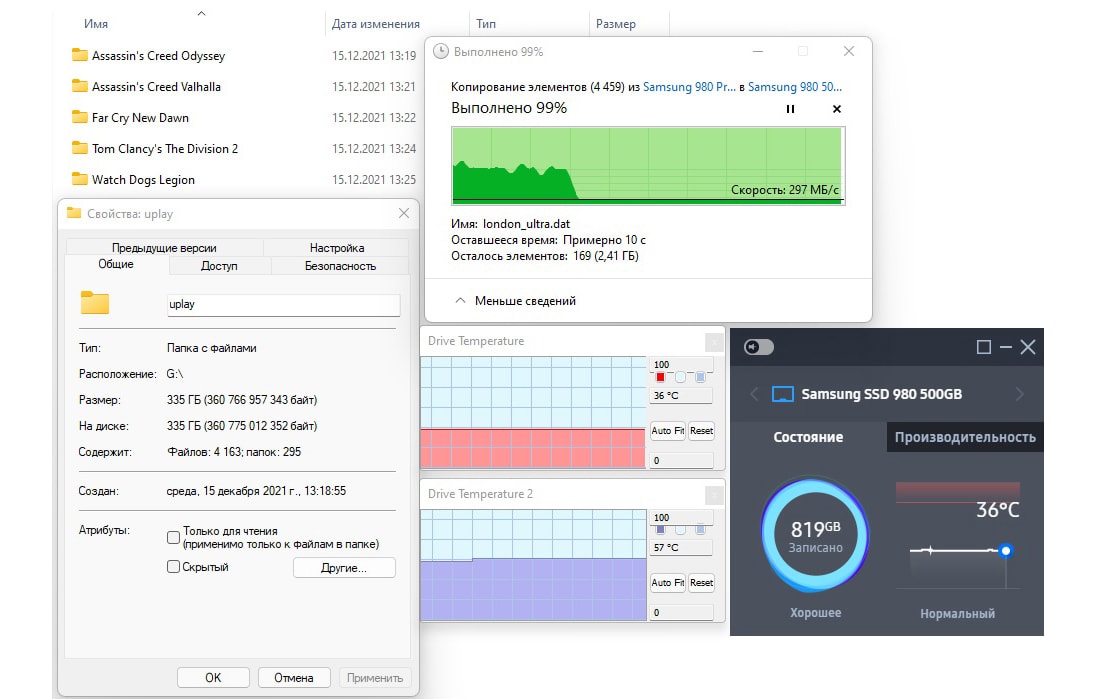Collapse copy details via 'Меньше сведений'
This screenshot has height=700, width=1100.
[x=516, y=301]
